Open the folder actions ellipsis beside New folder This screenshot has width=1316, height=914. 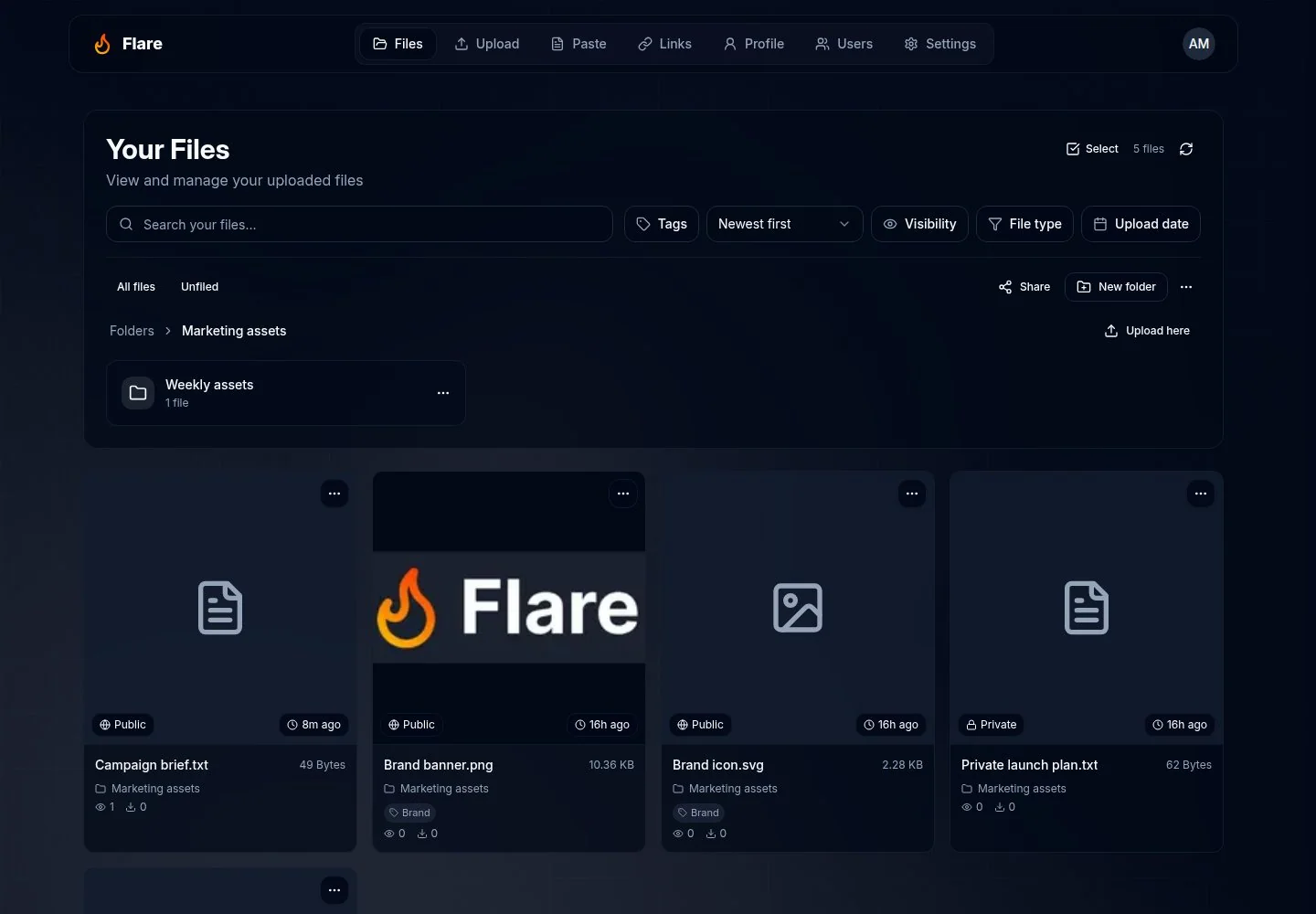1186,287
